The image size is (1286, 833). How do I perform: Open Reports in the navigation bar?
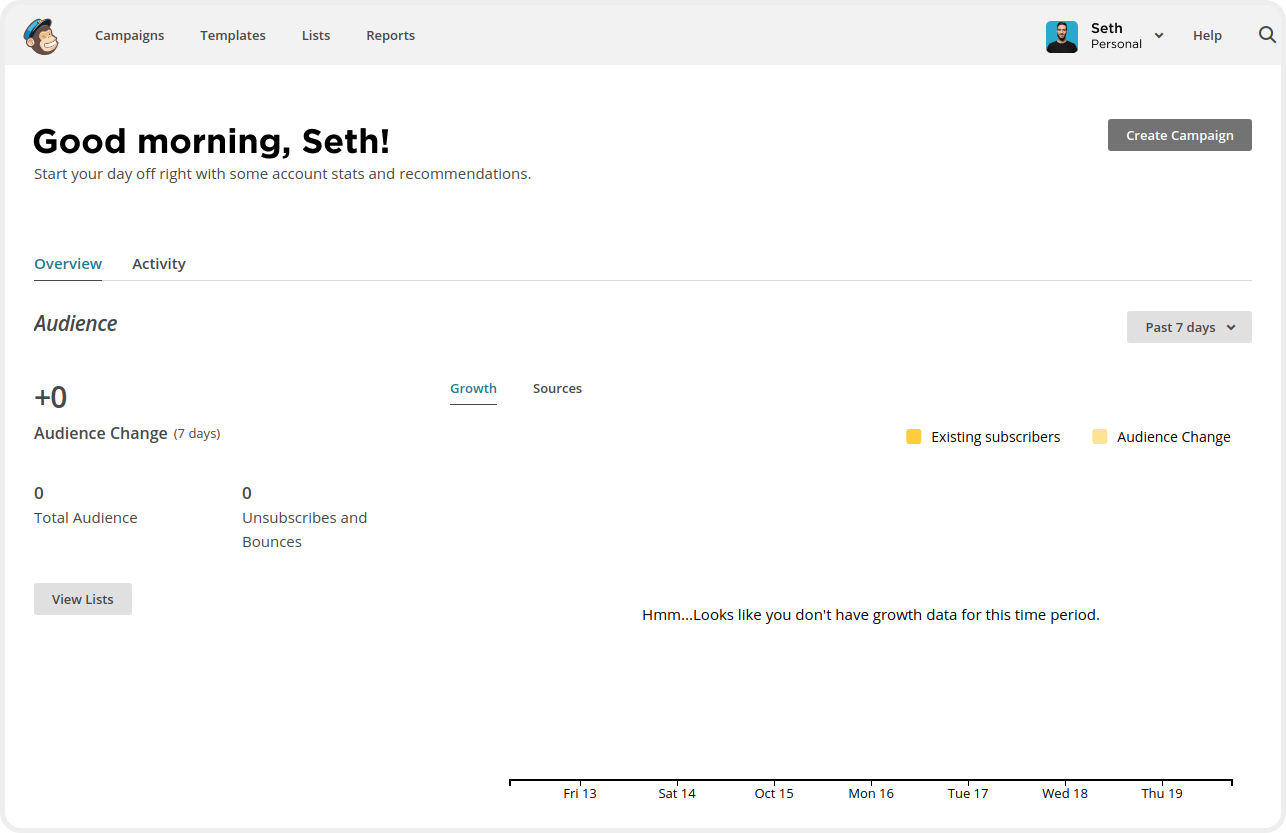[390, 35]
